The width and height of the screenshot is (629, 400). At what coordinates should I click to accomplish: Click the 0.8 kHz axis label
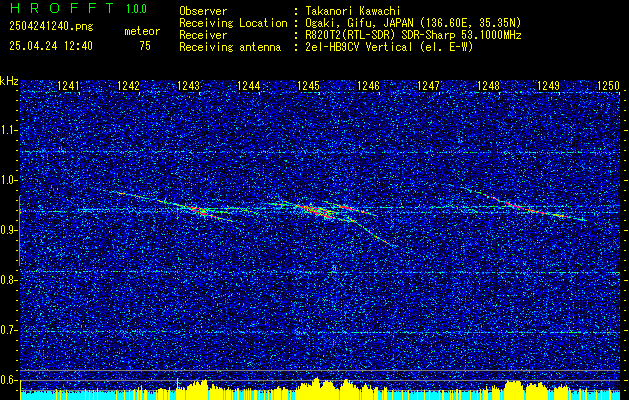[9, 280]
